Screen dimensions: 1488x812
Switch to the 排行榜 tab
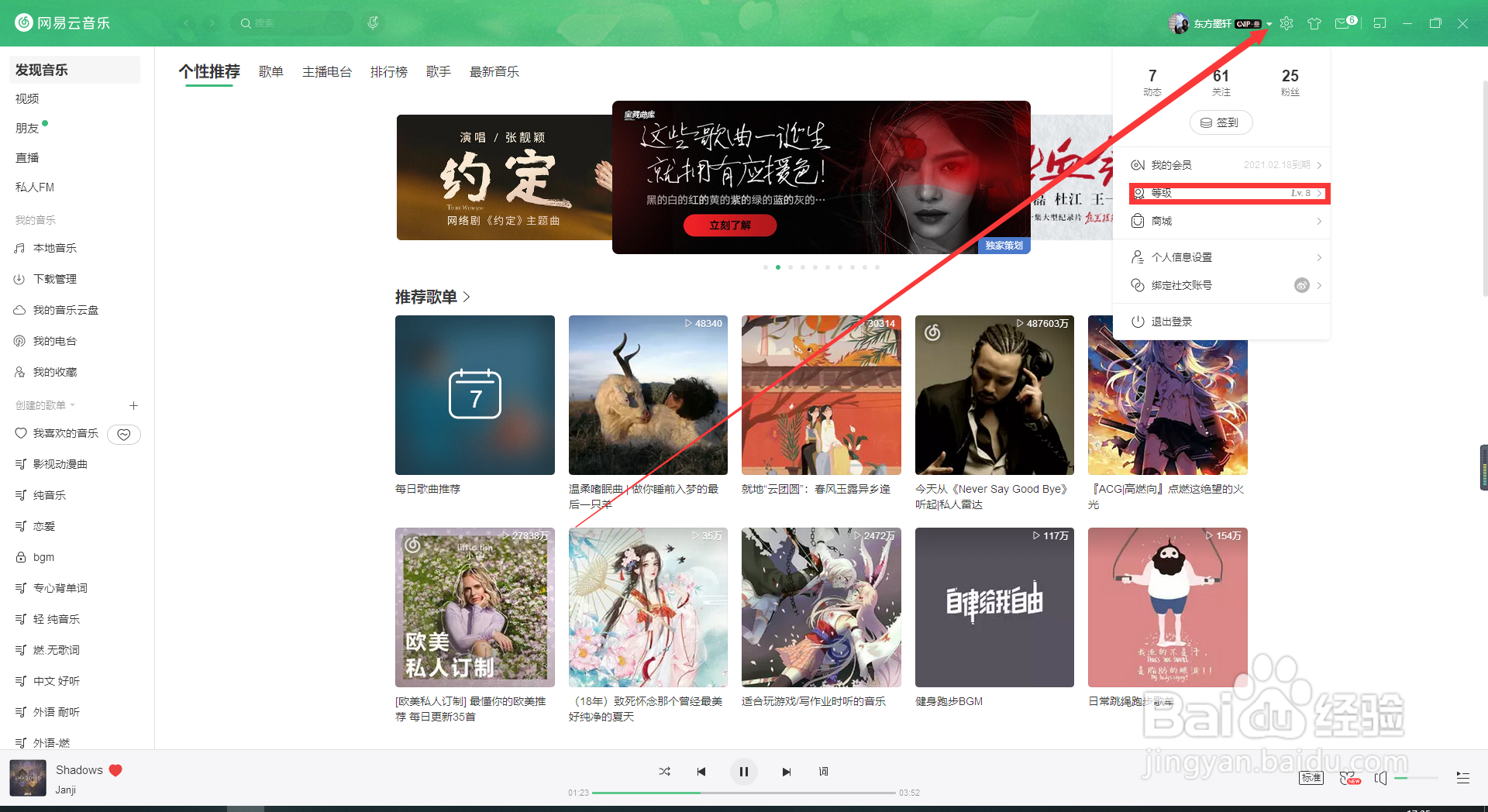[x=389, y=71]
